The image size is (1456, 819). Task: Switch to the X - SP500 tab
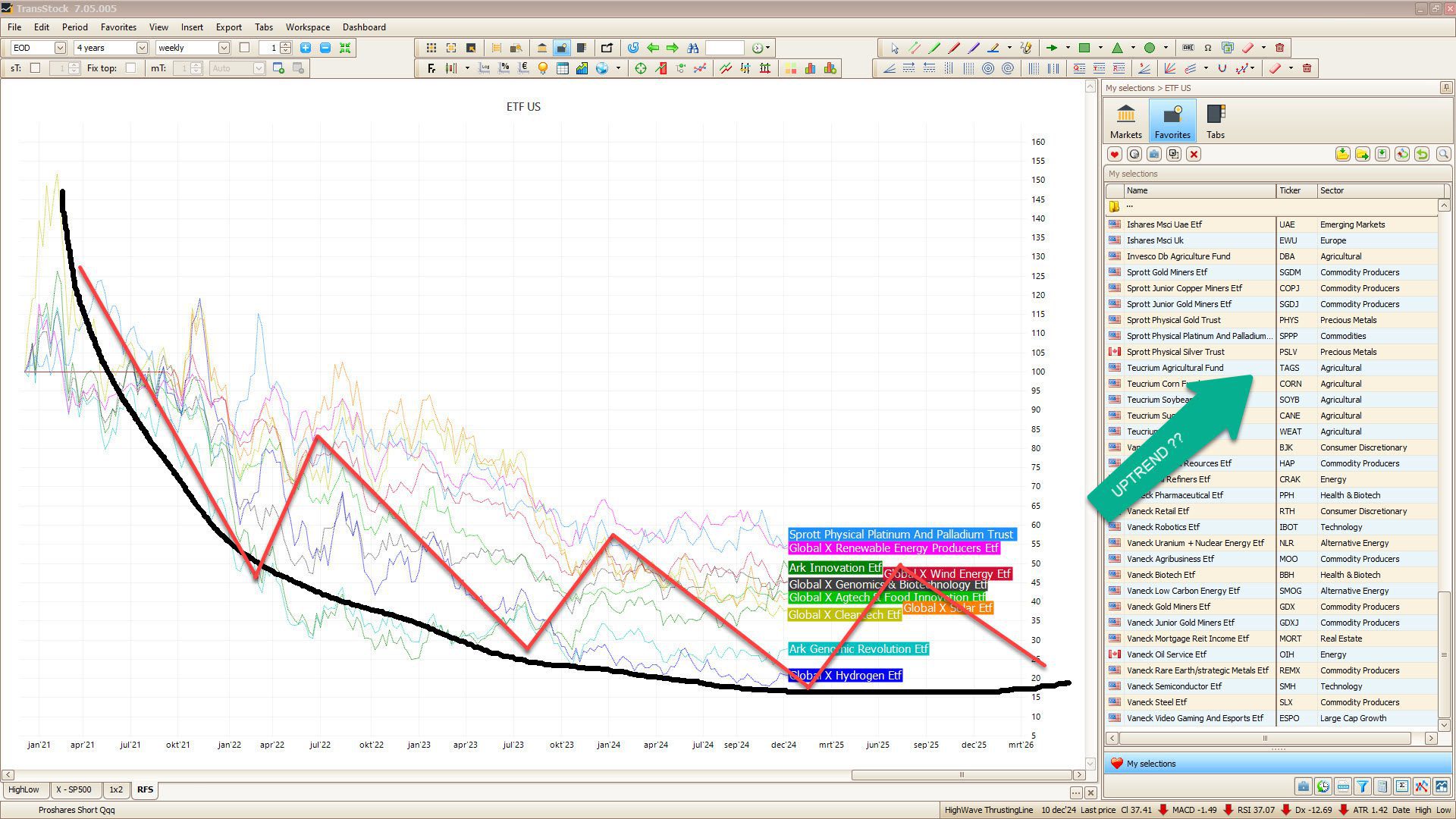point(74,789)
